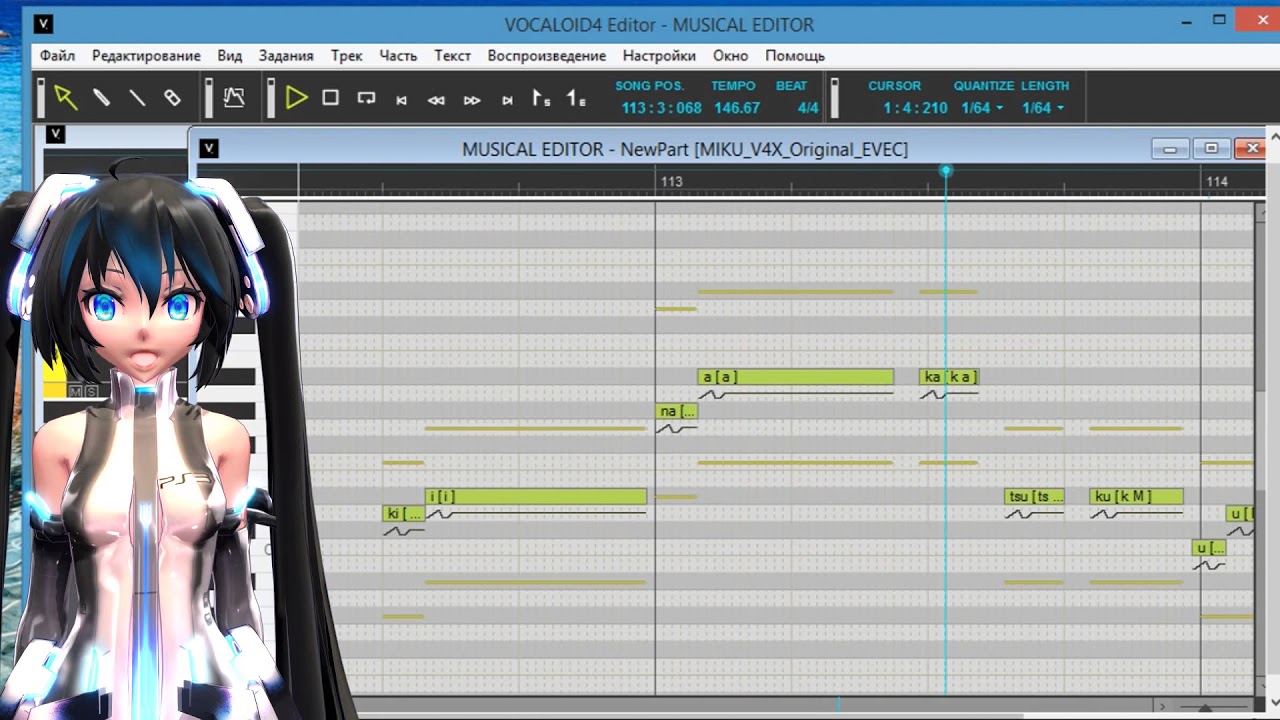Close the MUSICAL EDITOR NewPart sub-window
Image resolution: width=1280 pixels, height=720 pixels.
point(1251,148)
